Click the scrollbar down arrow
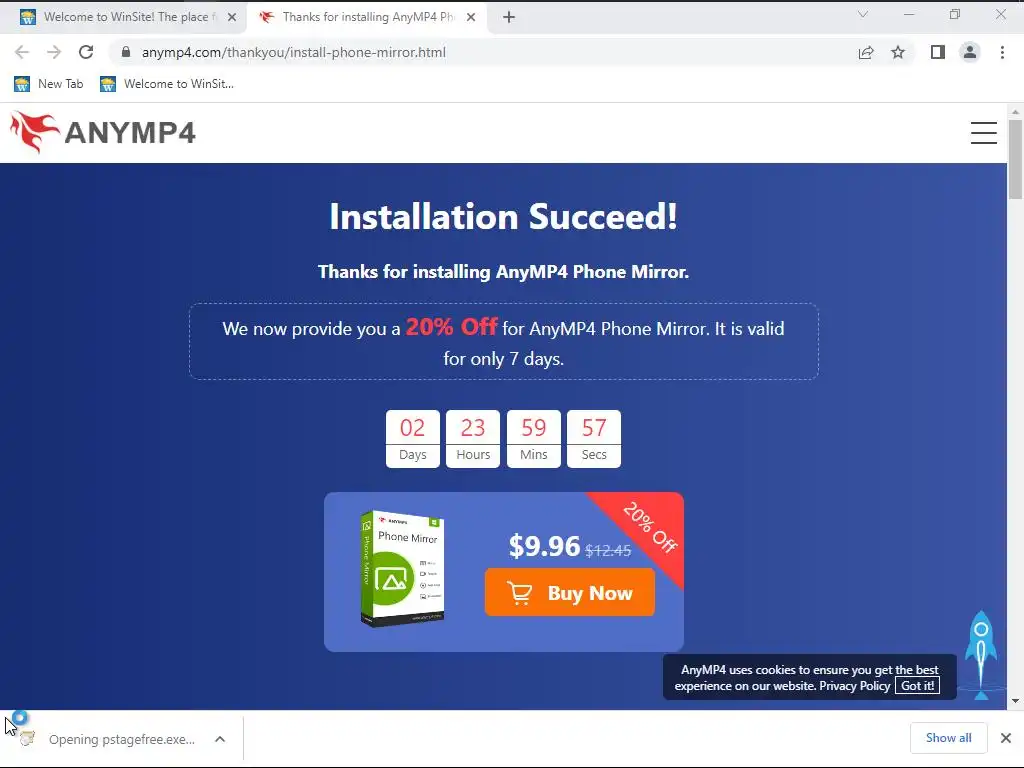This screenshot has height=768, width=1024. pyautogui.click(x=1015, y=701)
